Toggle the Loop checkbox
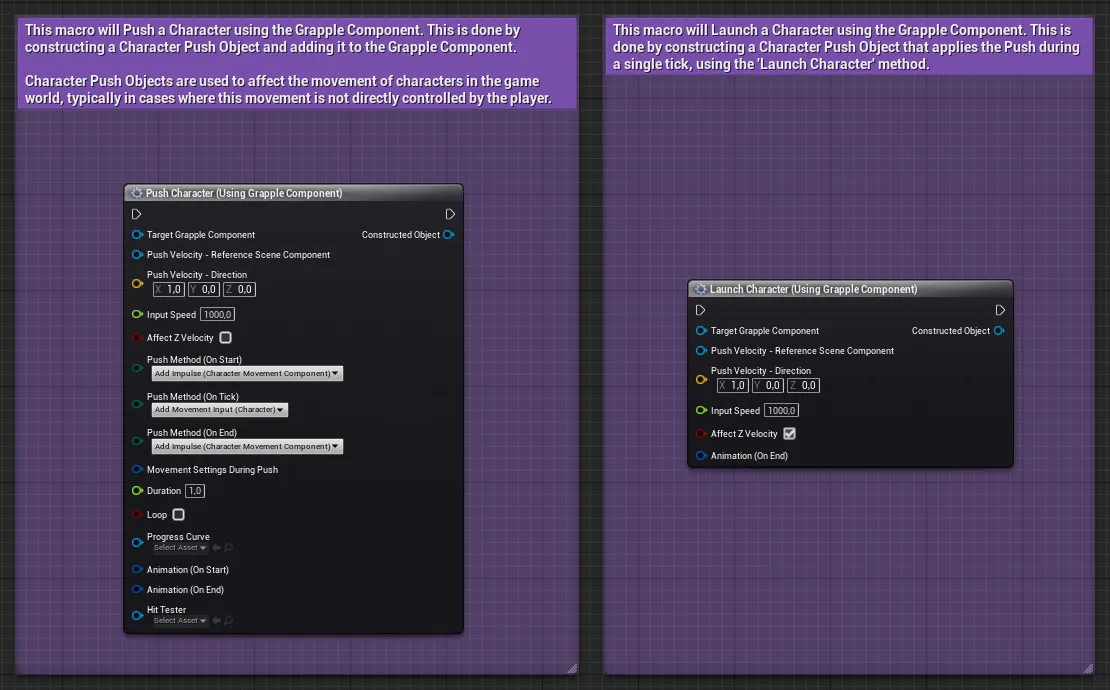The height and width of the screenshot is (690, 1110). tap(178, 514)
